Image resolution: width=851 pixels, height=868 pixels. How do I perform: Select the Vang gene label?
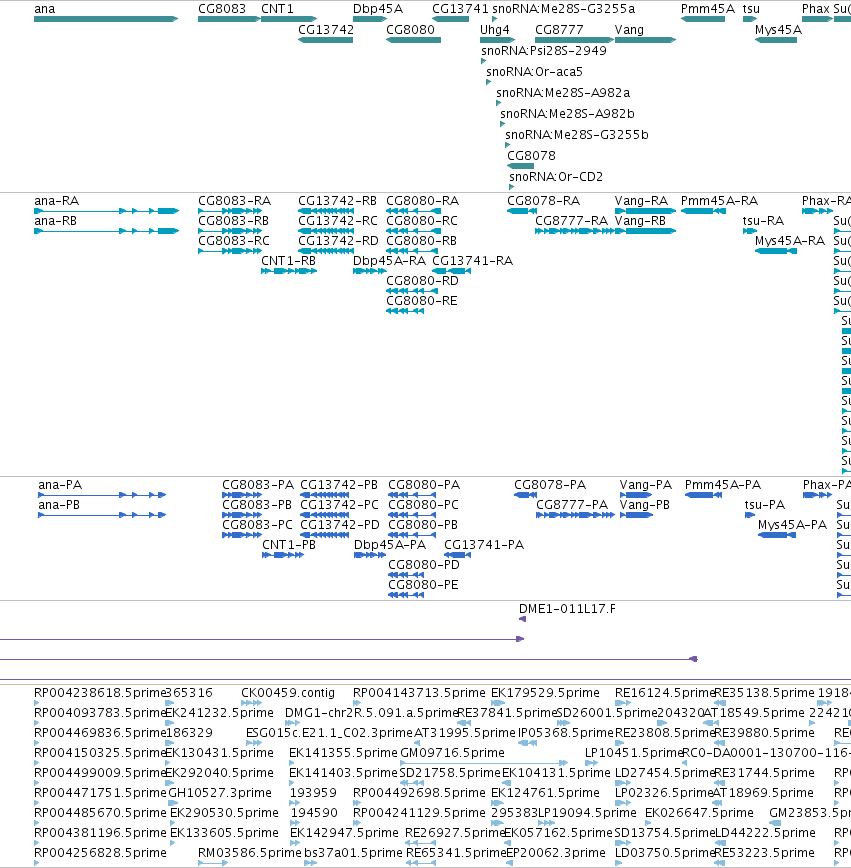pyautogui.click(x=629, y=30)
